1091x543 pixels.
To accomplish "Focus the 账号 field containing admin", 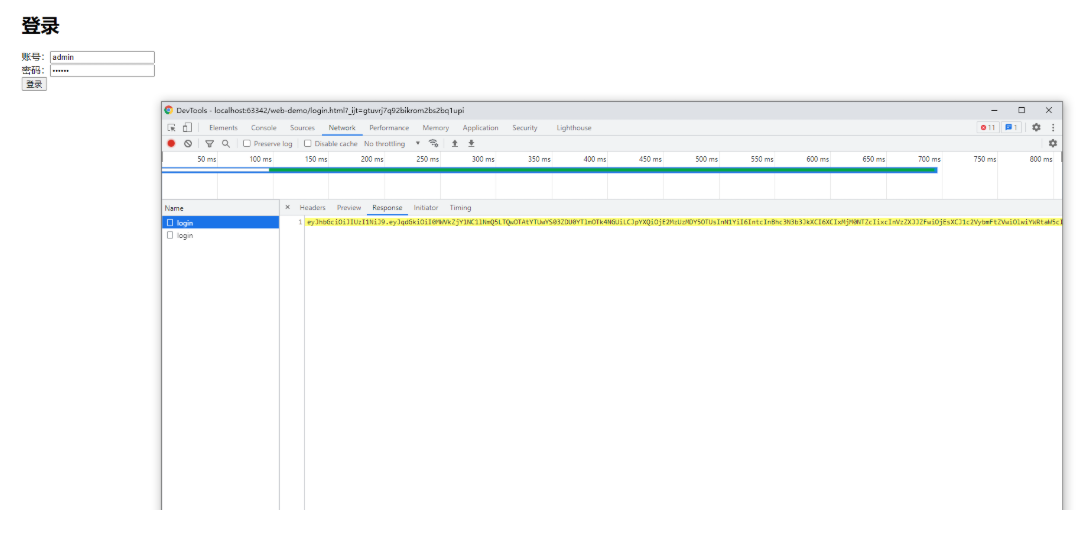I will [x=102, y=57].
